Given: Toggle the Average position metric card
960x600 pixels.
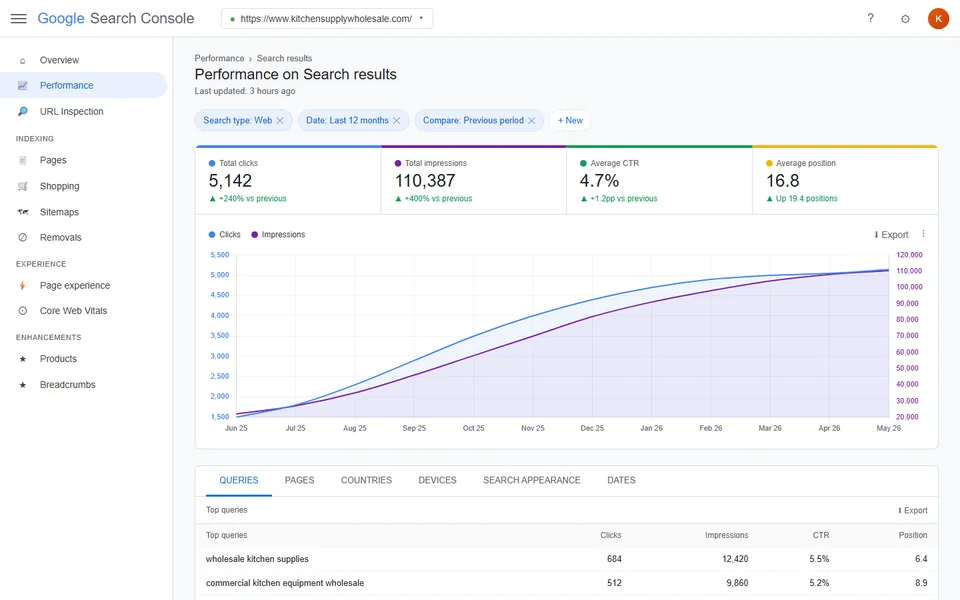Looking at the screenshot, I should pos(845,181).
